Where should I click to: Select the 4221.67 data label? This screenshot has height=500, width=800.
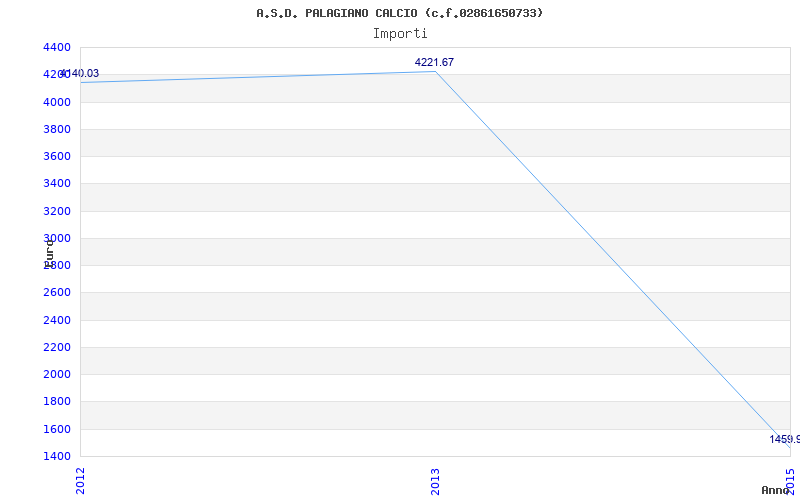pos(434,62)
